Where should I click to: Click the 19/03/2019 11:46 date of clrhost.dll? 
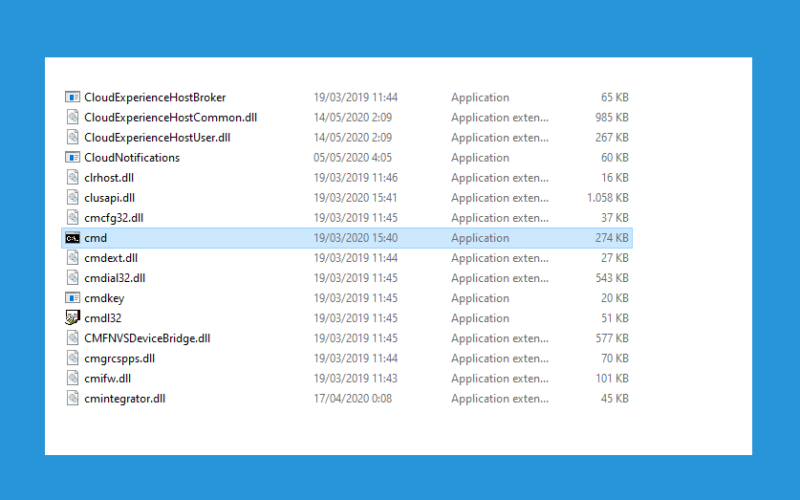click(x=356, y=177)
